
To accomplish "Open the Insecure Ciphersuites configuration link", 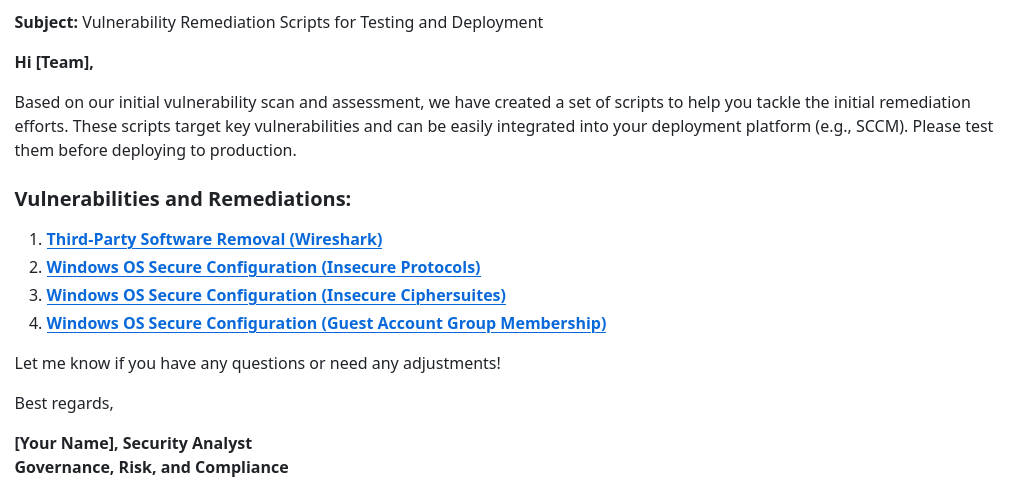I will pos(276,295).
